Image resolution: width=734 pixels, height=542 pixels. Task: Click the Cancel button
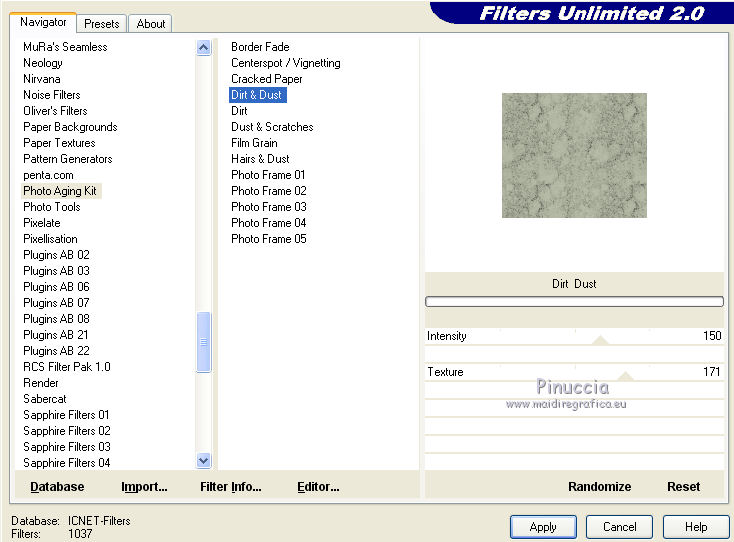[619, 527]
